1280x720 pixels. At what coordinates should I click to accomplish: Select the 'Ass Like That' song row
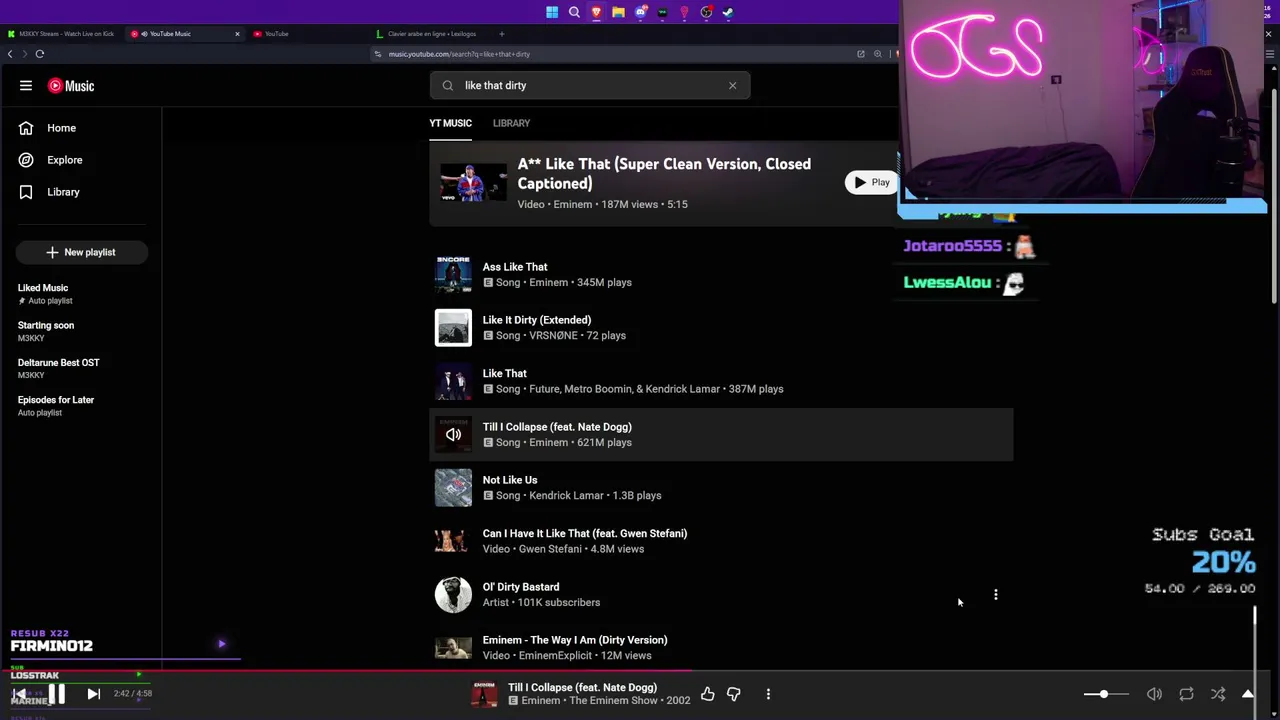(721, 274)
